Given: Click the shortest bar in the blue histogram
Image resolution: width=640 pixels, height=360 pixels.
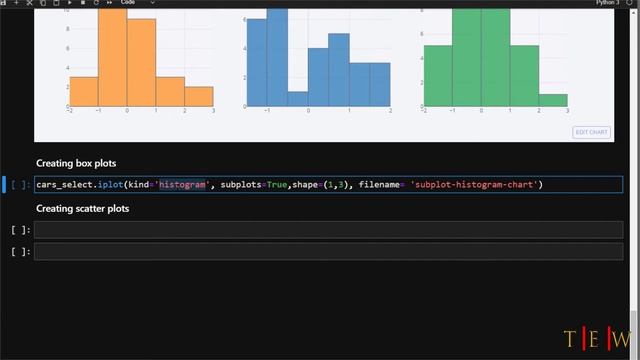Looking at the screenshot, I should click(x=298, y=99).
